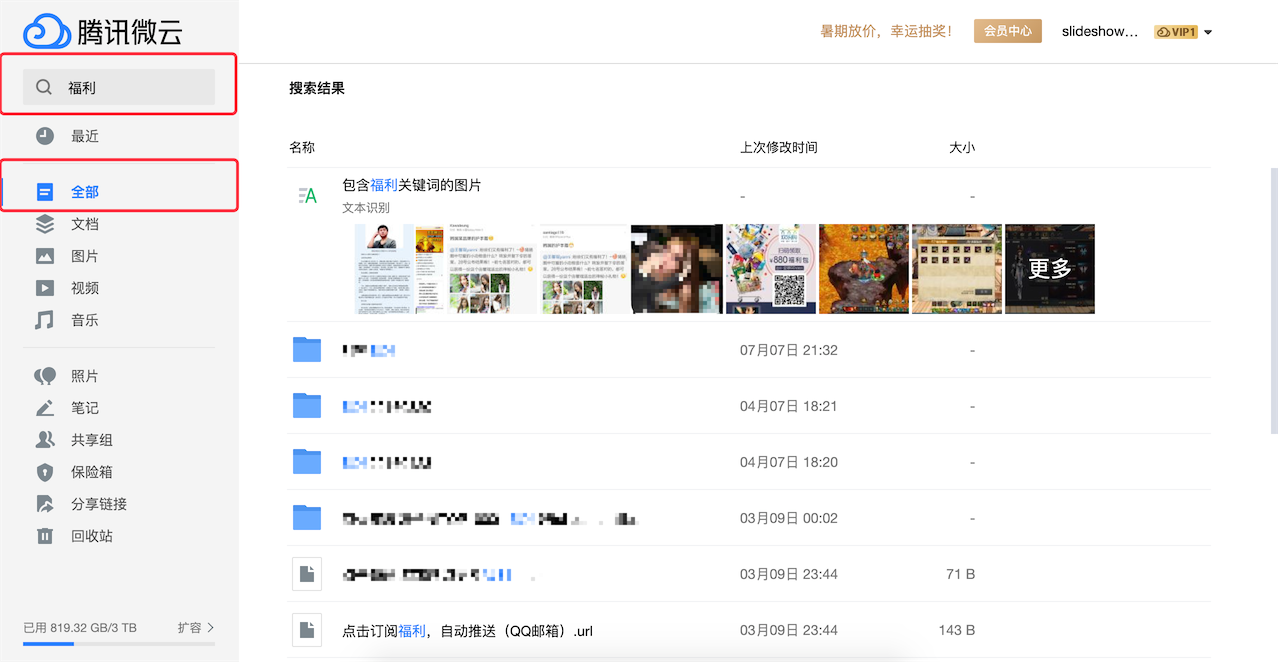Open the 视频 video play icon
The height and width of the screenshot is (662, 1278).
(x=45, y=288)
